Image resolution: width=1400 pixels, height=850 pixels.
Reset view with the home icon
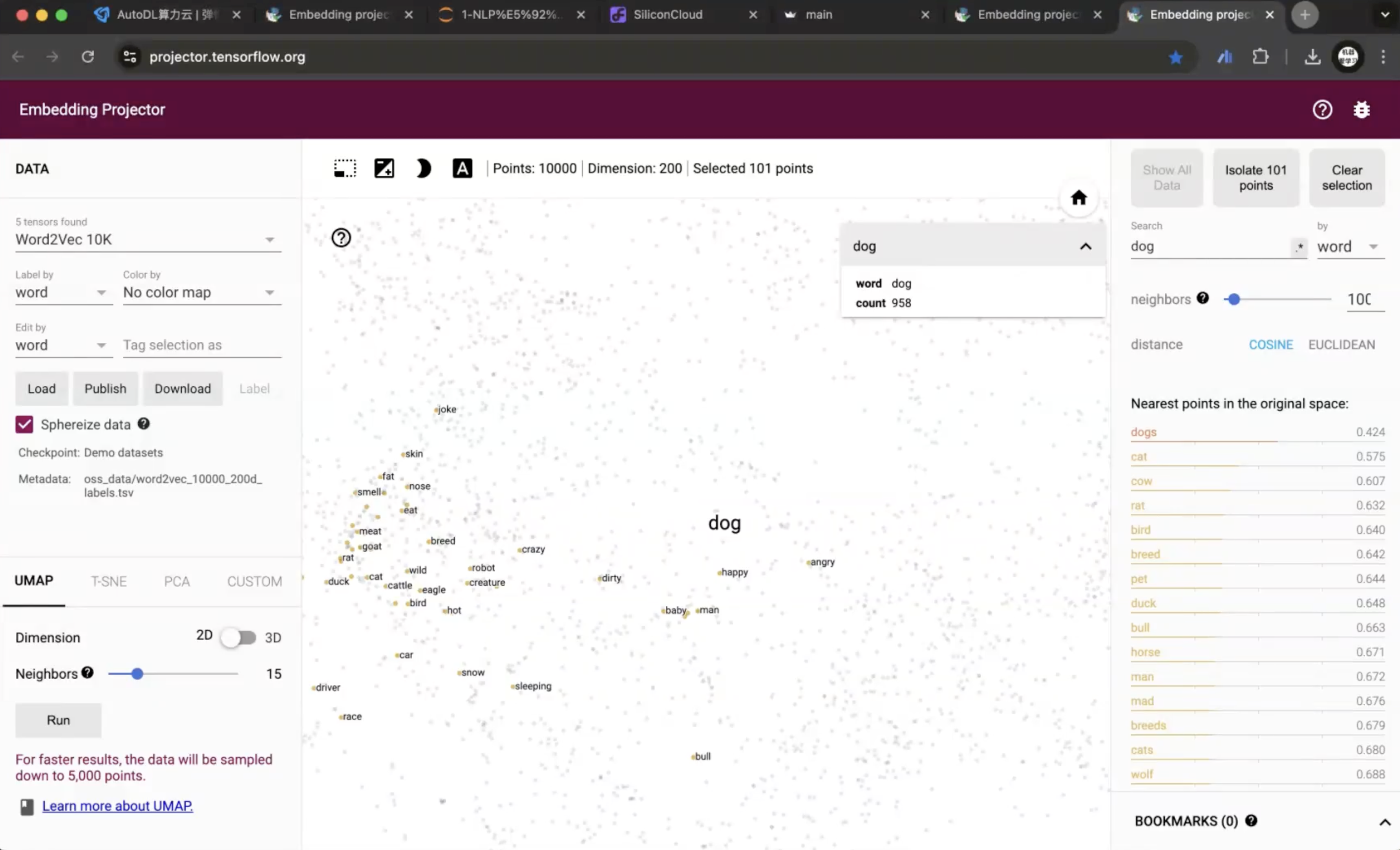pos(1078,198)
